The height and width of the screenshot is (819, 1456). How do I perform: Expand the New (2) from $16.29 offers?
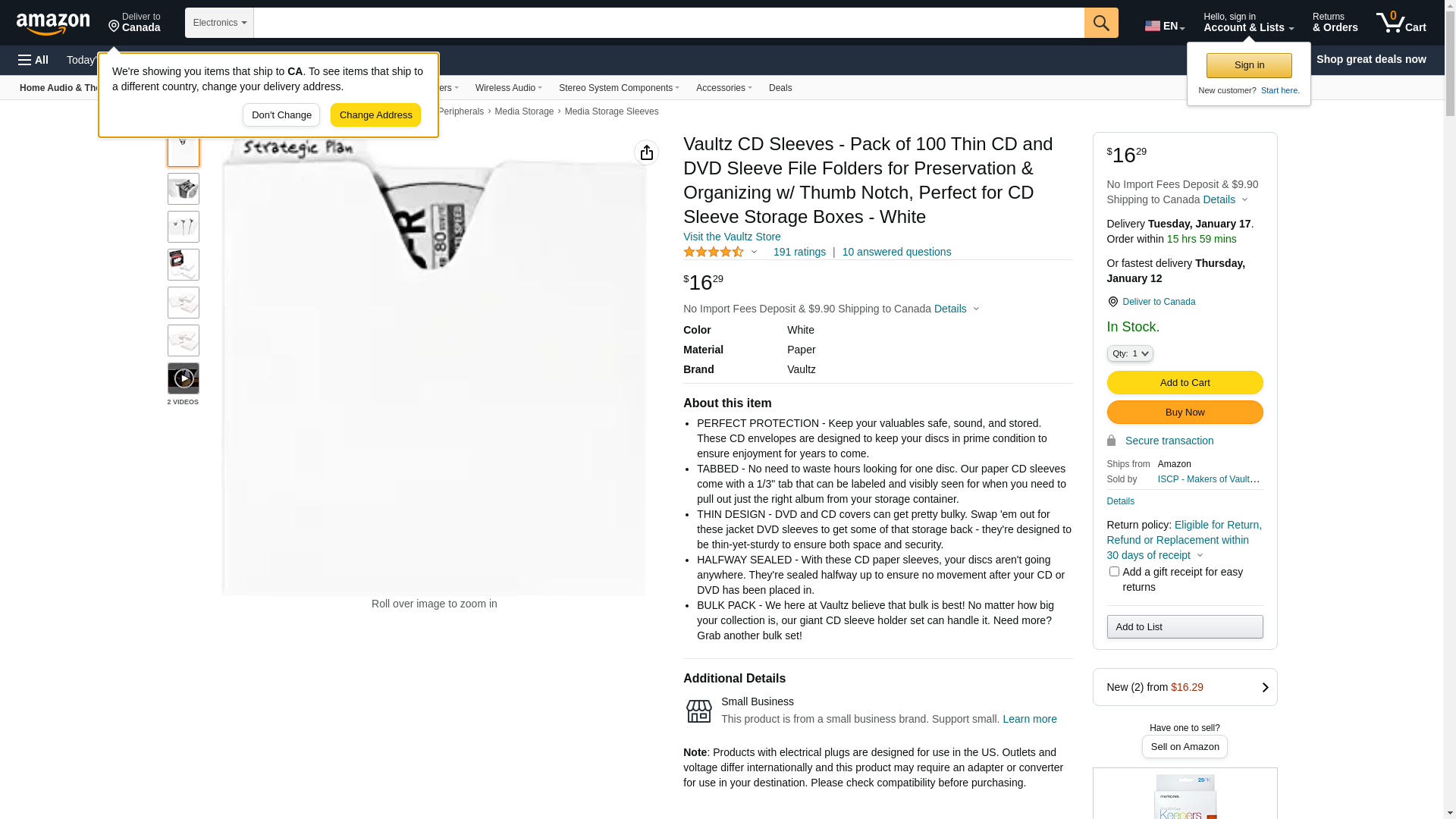coord(1185,687)
